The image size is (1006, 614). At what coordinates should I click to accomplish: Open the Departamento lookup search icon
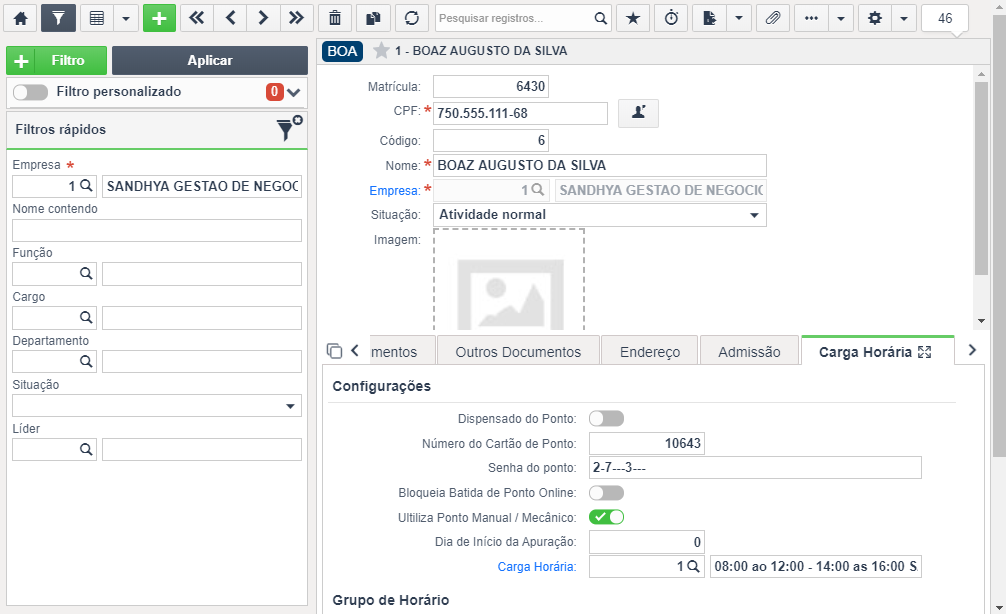86,361
